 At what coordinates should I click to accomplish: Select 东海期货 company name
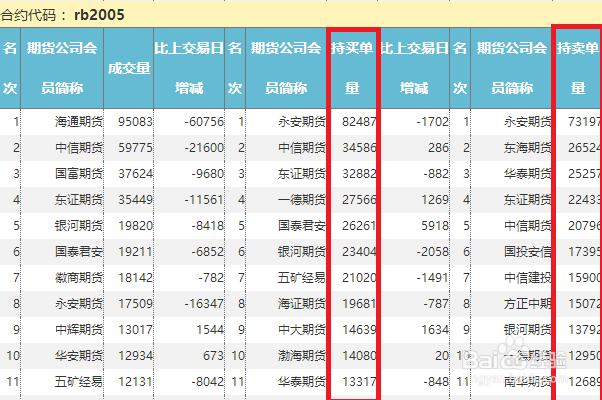coord(528,148)
